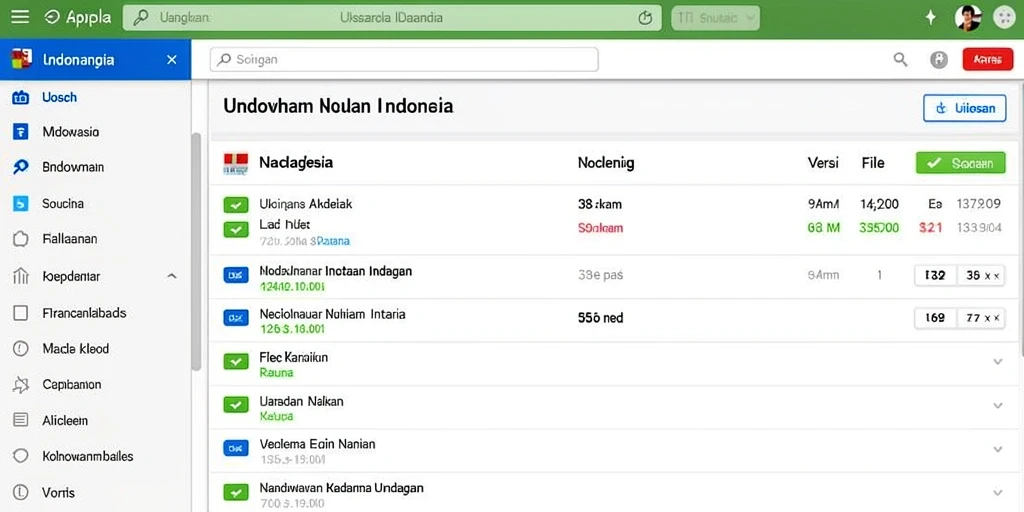1024x512 pixels.
Task: Toggle blue checkbox for Neciolnauar Nuhiam Intaria
Action: pos(236,318)
